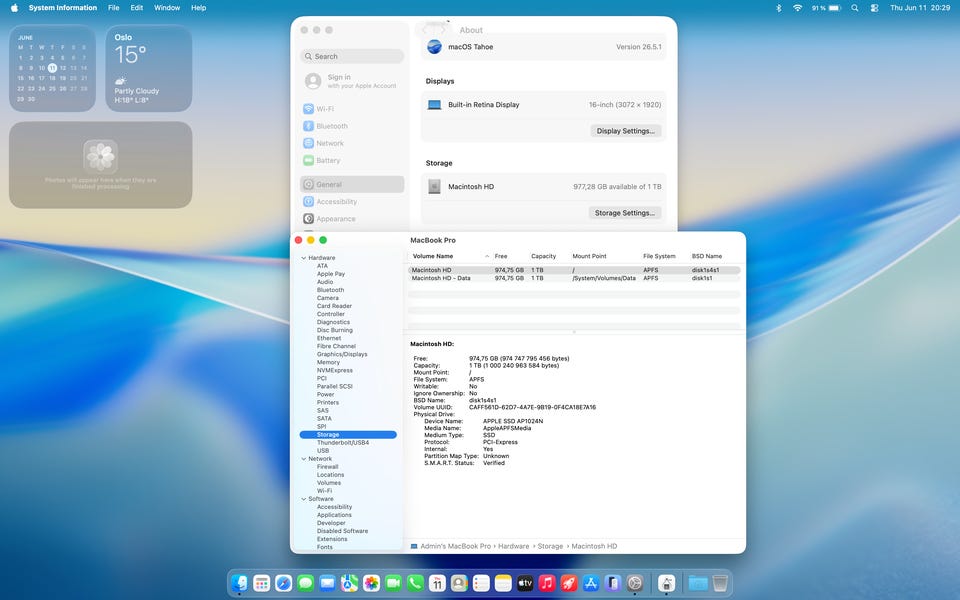
Task: Open Spotlight search in menu bar
Action: [x=855, y=8]
